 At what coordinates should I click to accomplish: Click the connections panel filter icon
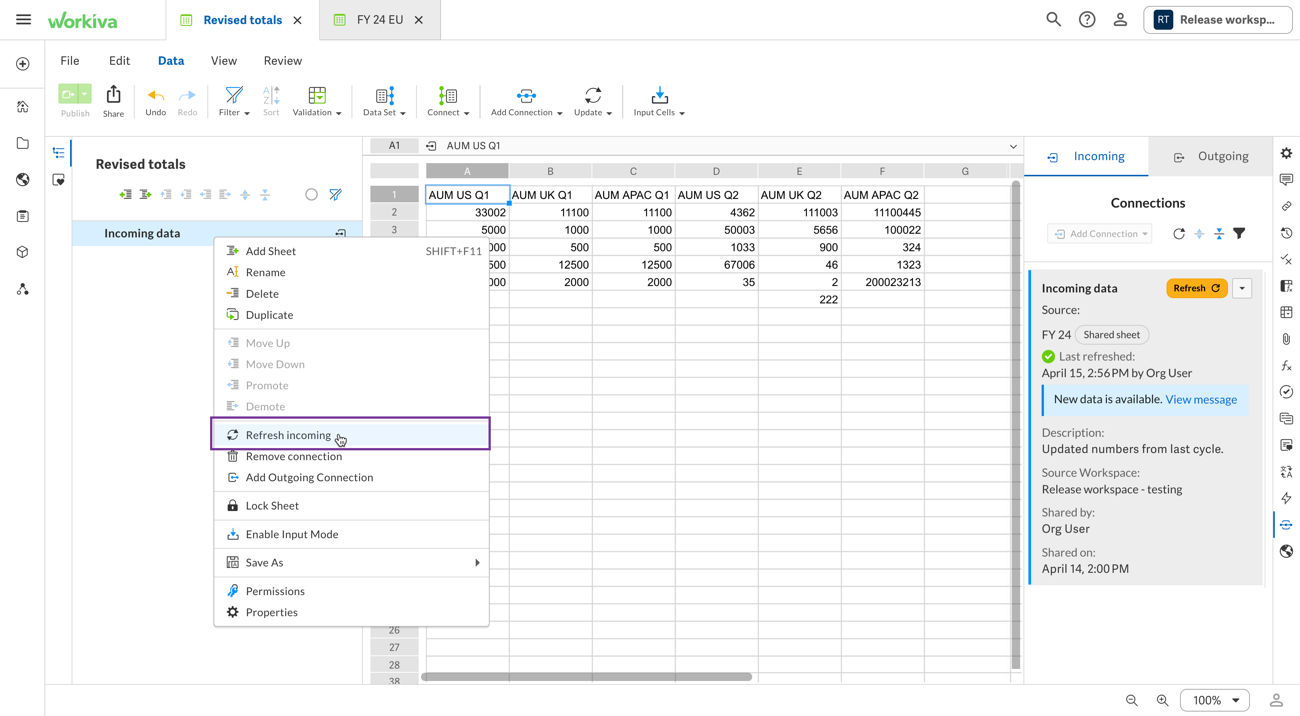[1239, 234]
